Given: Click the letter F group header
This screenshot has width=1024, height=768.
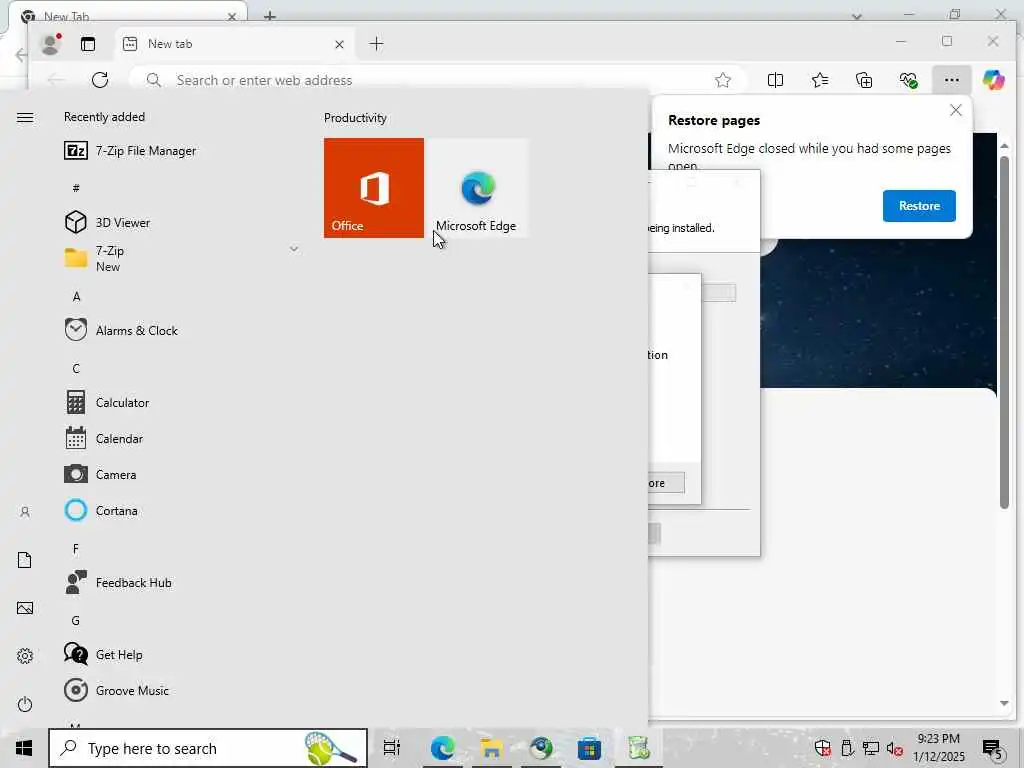Looking at the screenshot, I should (x=76, y=549).
